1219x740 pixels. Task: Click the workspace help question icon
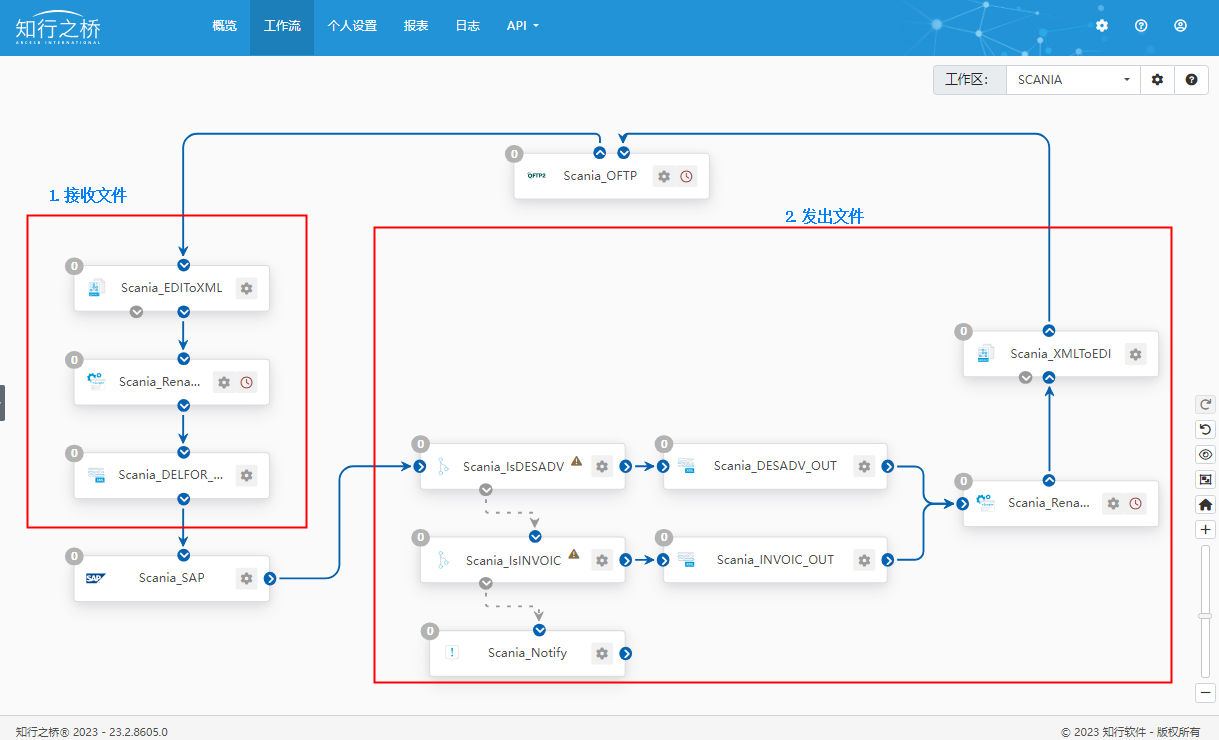point(1191,80)
